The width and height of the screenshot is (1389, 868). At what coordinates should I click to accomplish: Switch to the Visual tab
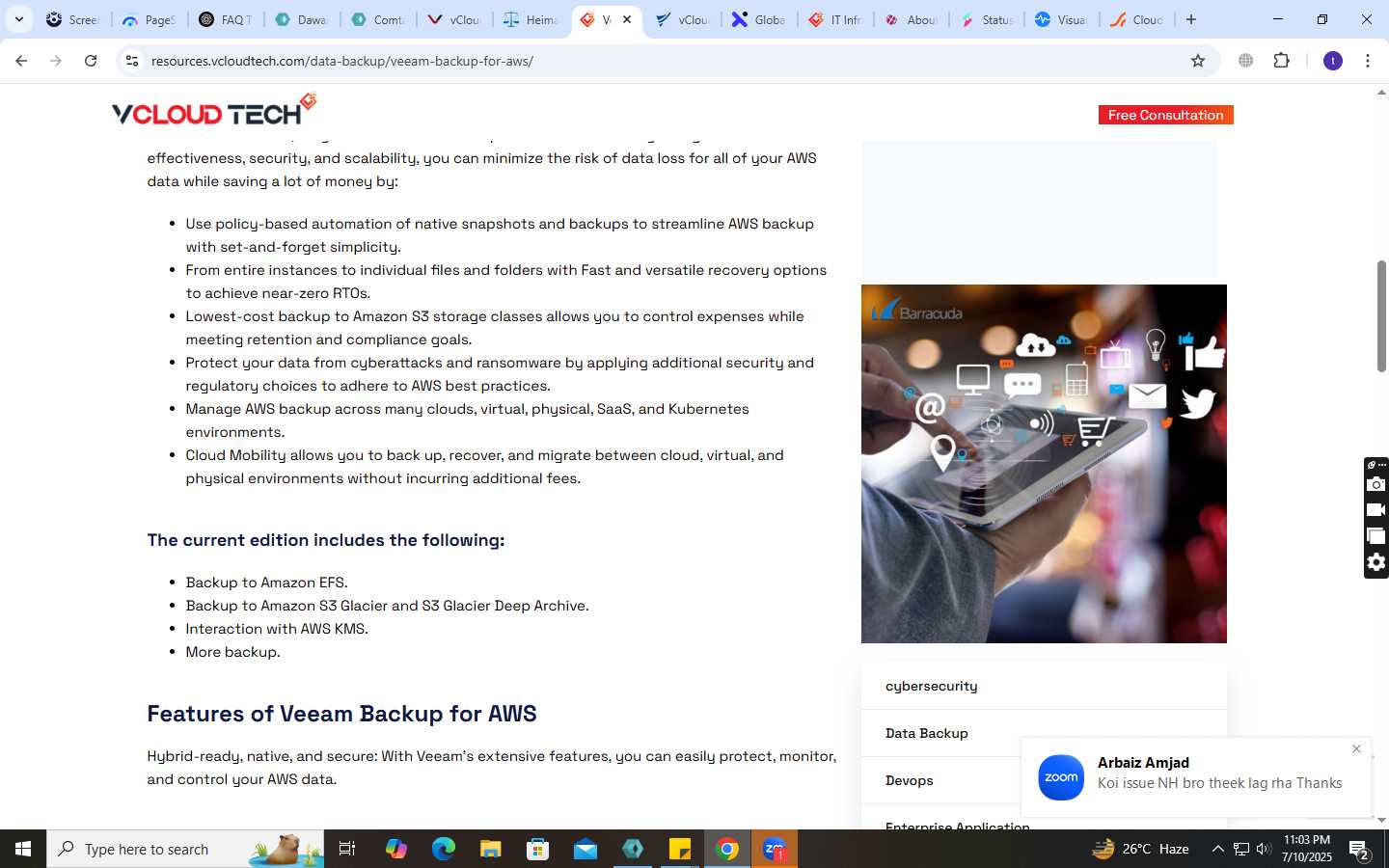click(x=1062, y=19)
